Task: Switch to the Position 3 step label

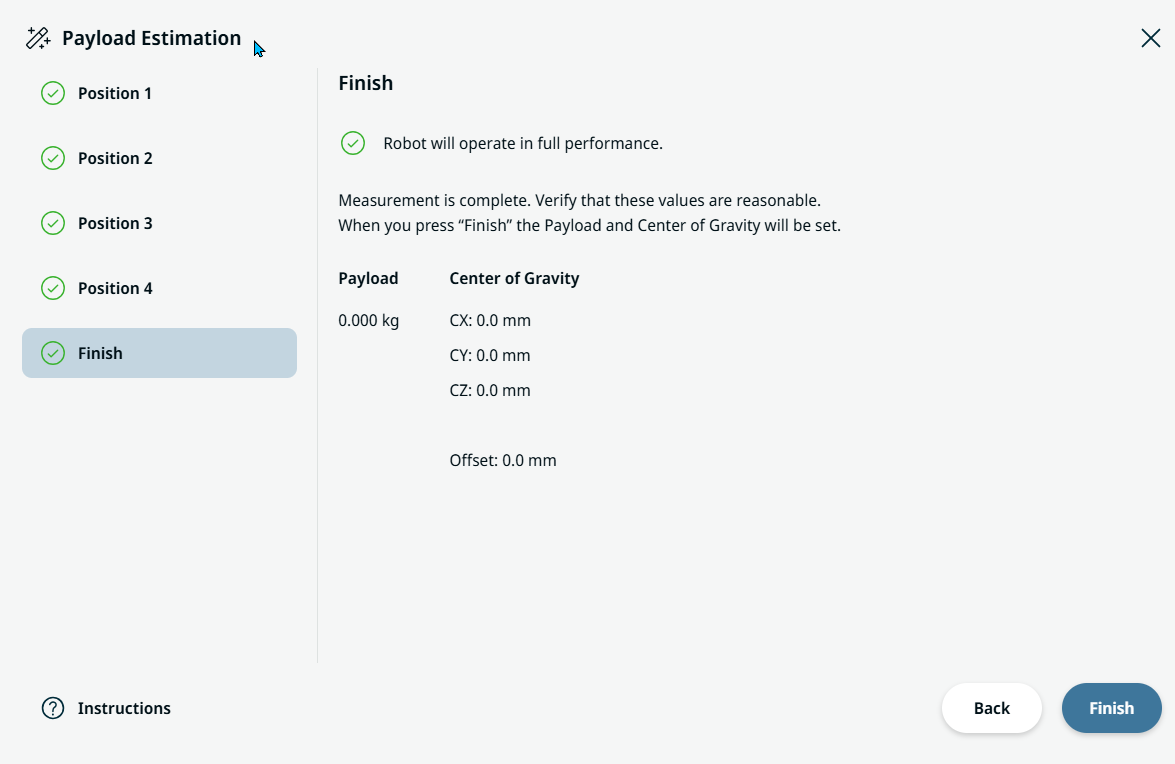Action: coord(115,223)
